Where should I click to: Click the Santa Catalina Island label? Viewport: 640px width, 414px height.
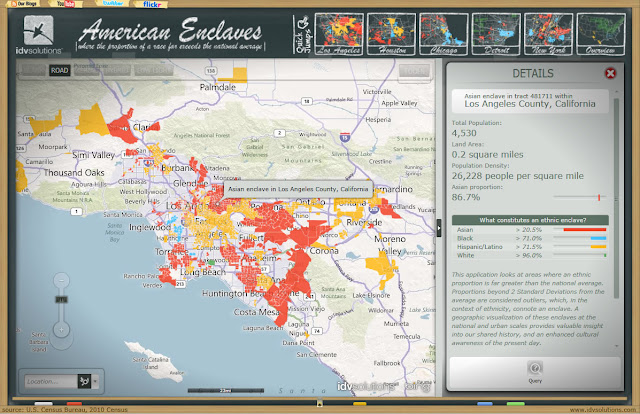coord(150,363)
